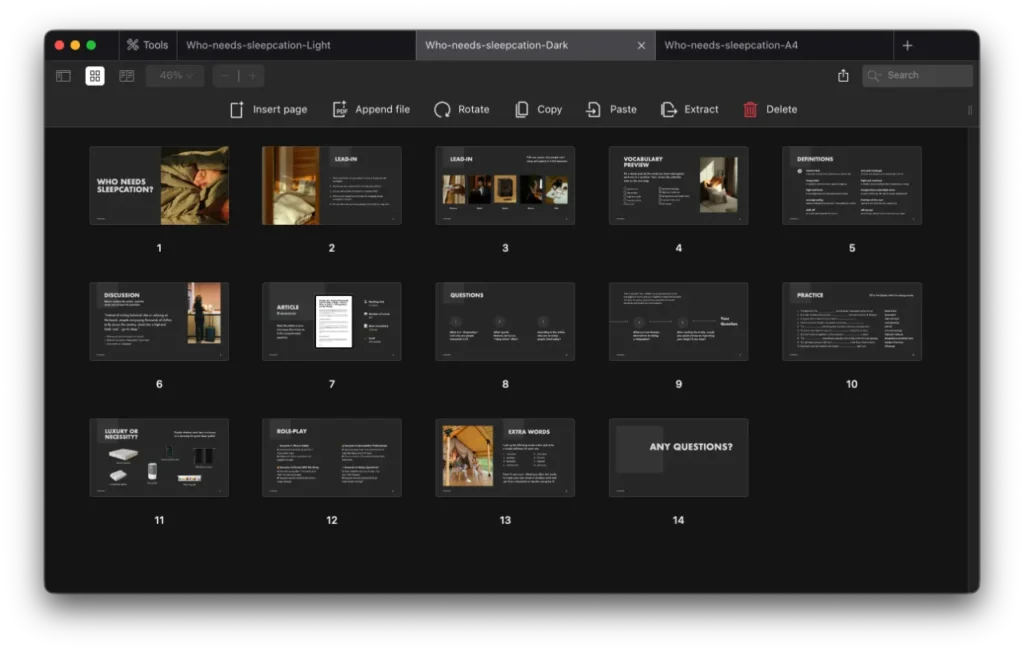
Task: Select the page 7 Article thumbnail
Action: 332,321
